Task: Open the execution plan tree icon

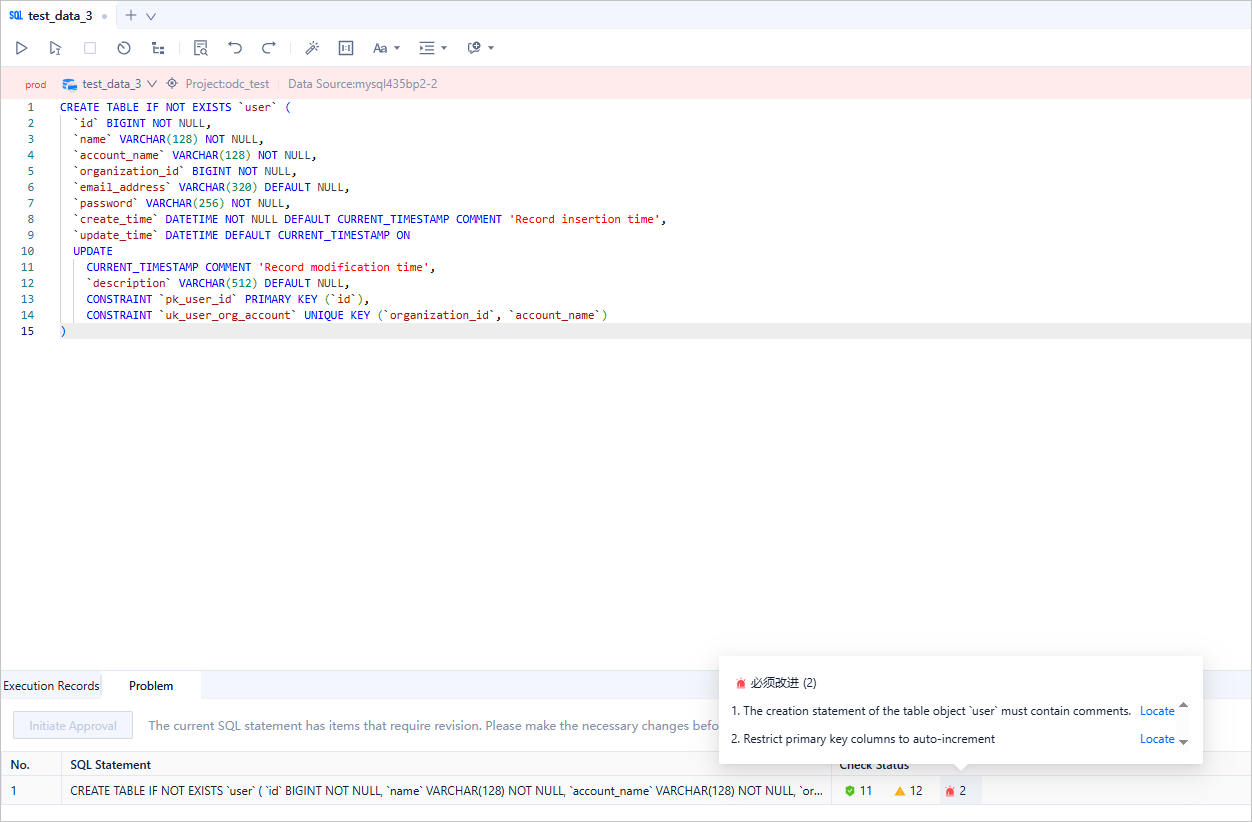Action: tap(158, 48)
